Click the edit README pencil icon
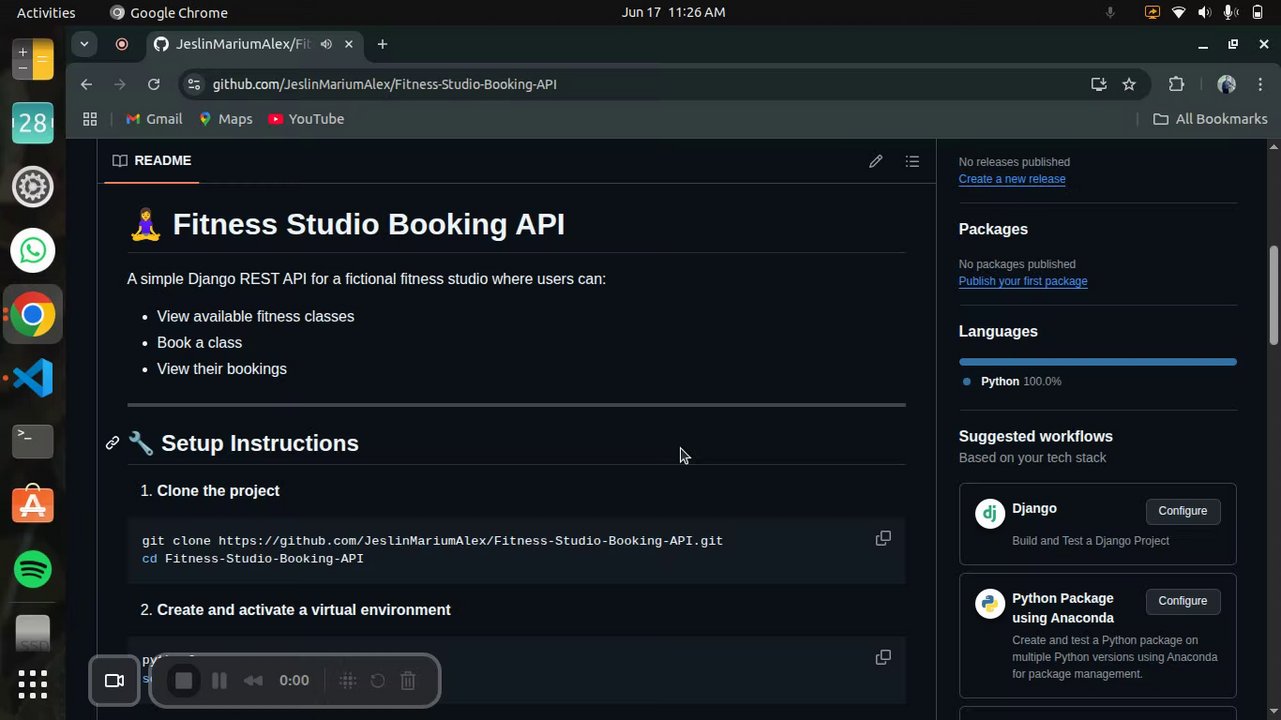Viewport: 1281px width, 720px height. pos(876,161)
